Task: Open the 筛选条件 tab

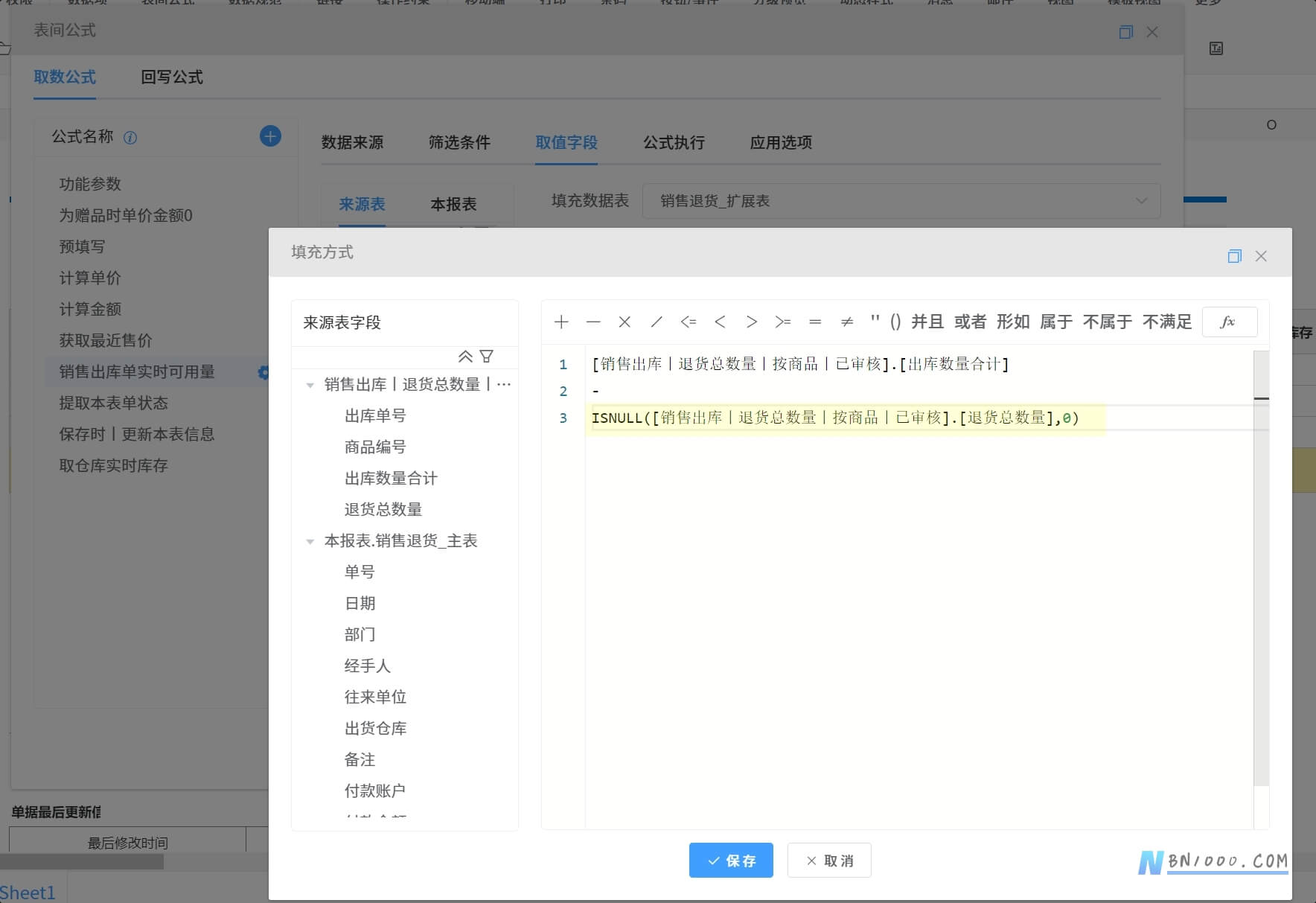Action: 459,142
